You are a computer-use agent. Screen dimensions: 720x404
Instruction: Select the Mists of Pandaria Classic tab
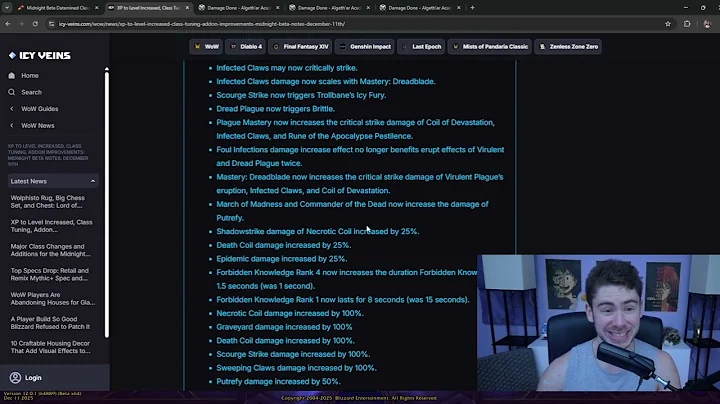coord(489,46)
